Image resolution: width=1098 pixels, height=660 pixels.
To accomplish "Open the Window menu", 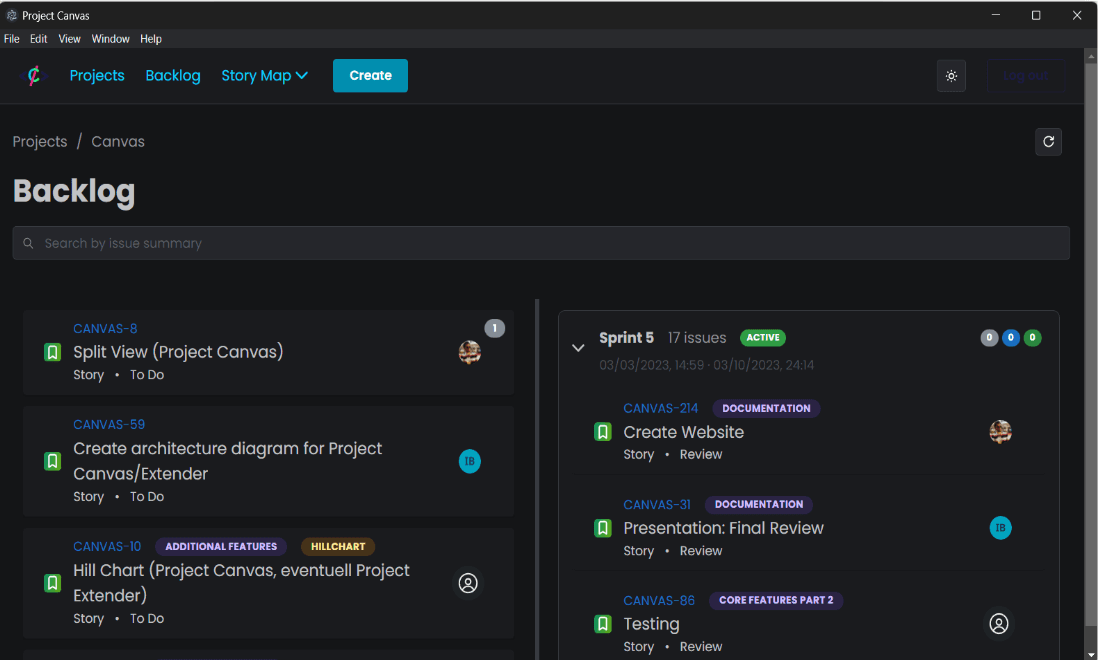I will [110, 38].
